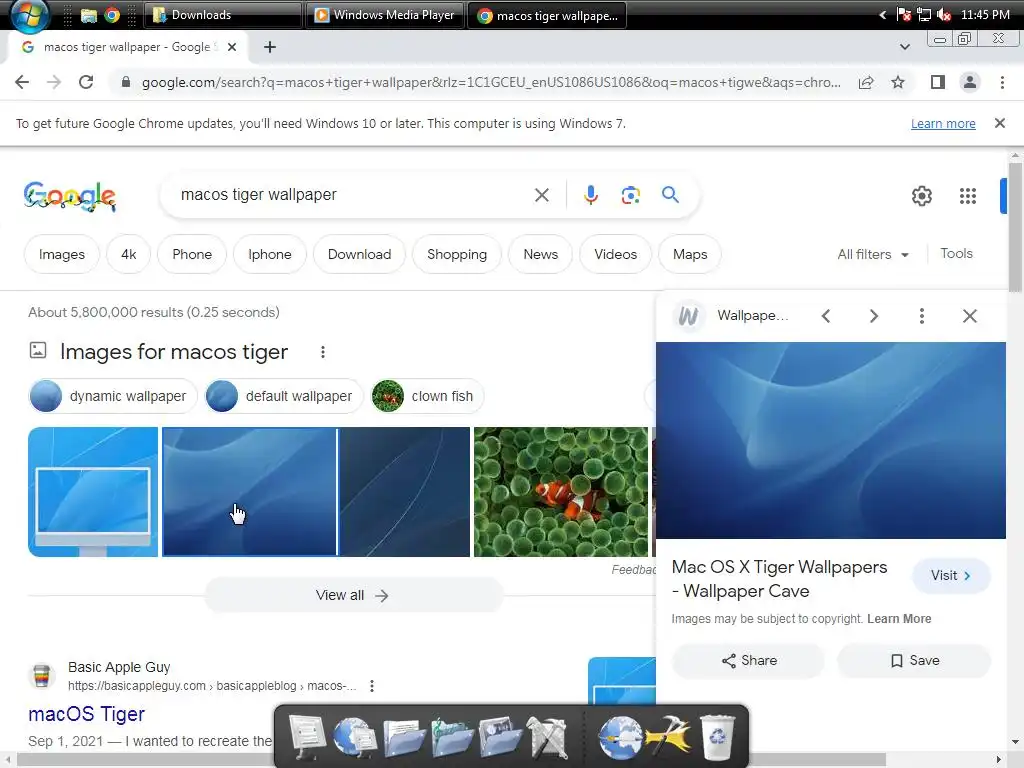Save the image with the Save button

coord(914,660)
